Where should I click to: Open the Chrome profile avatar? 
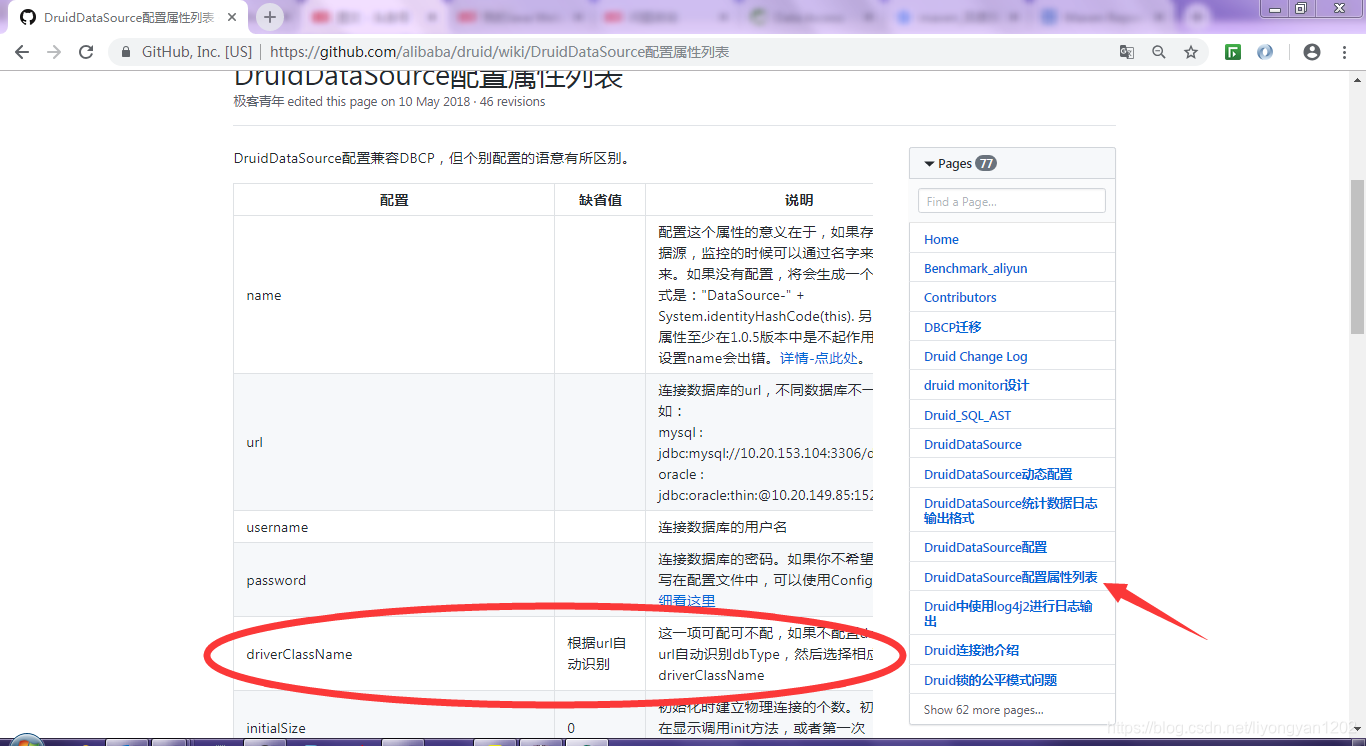1312,52
